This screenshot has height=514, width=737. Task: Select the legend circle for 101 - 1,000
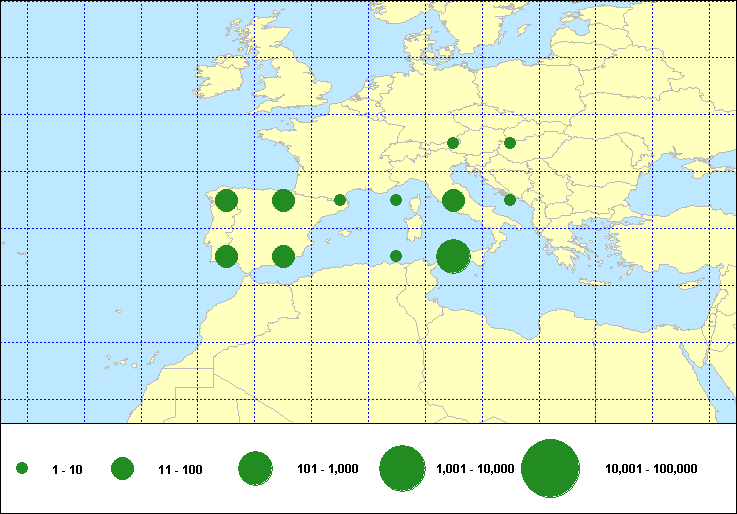[x=256, y=469]
